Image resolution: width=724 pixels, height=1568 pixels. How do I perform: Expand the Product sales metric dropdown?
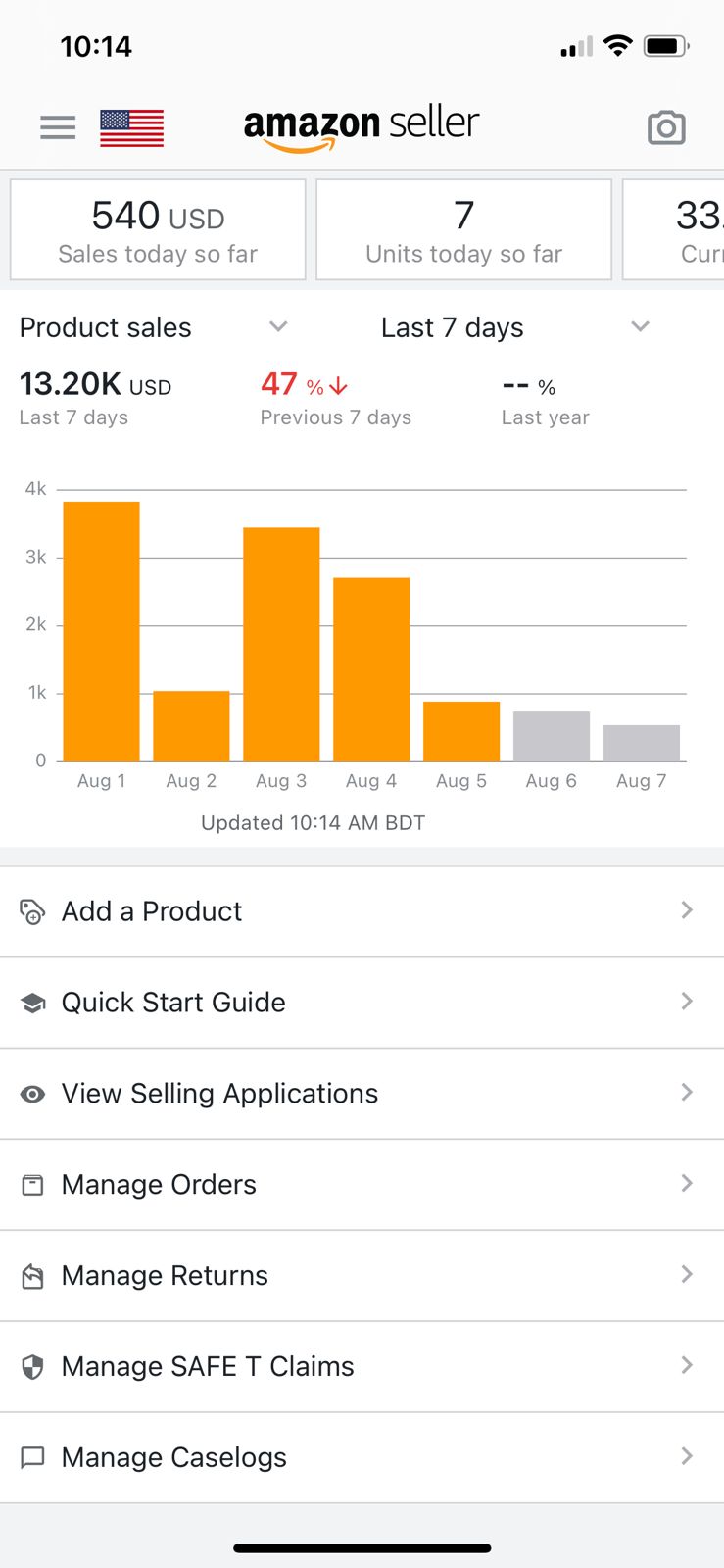278,327
